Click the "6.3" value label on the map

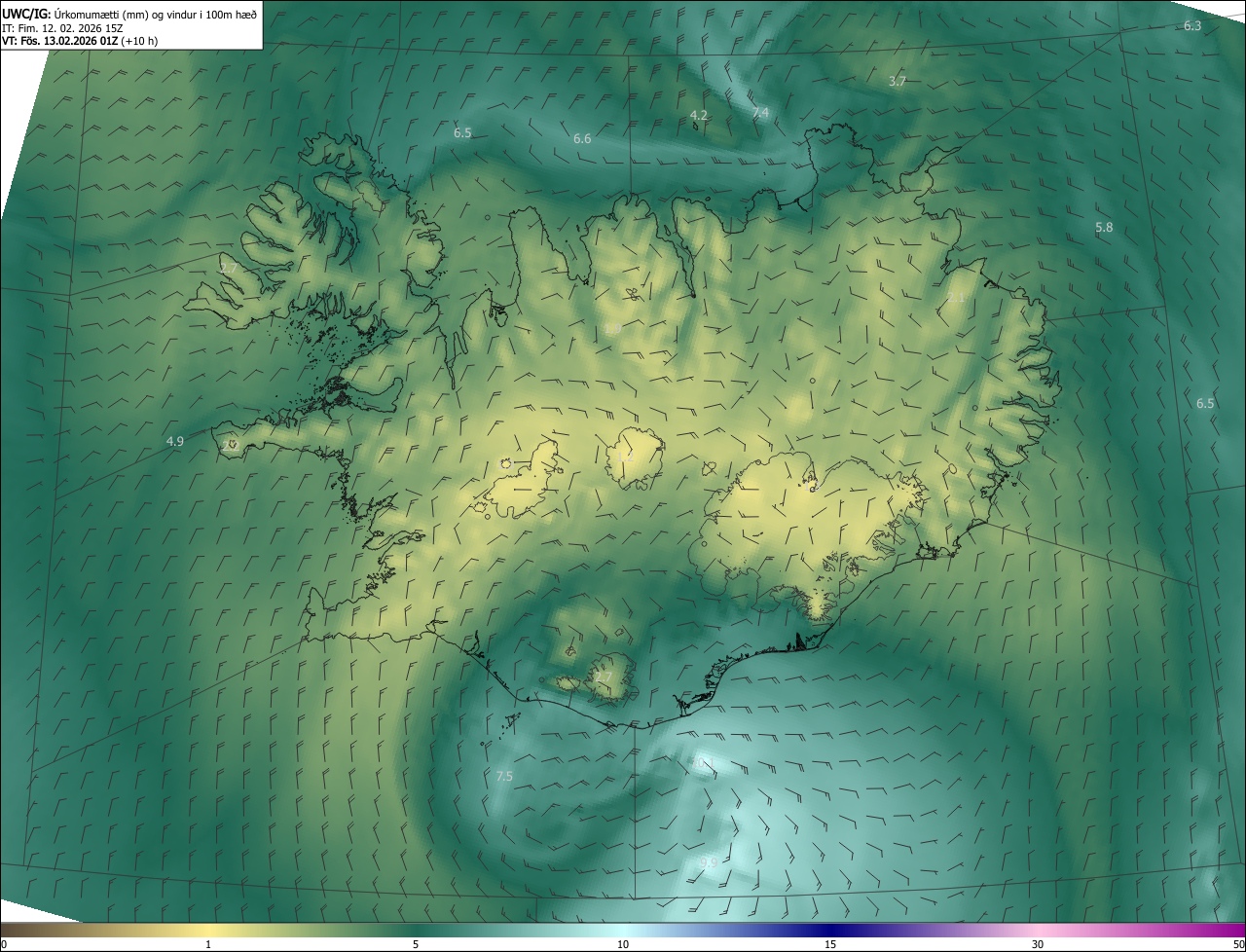[x=1192, y=25]
